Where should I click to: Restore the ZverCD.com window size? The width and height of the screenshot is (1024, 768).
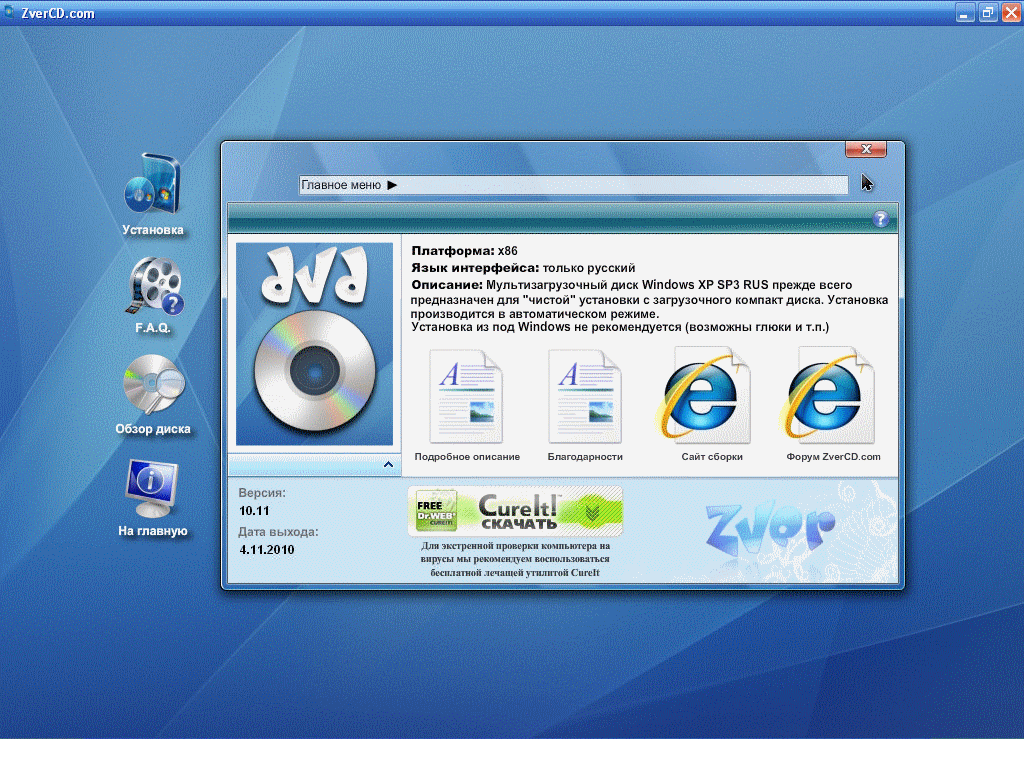tap(987, 13)
